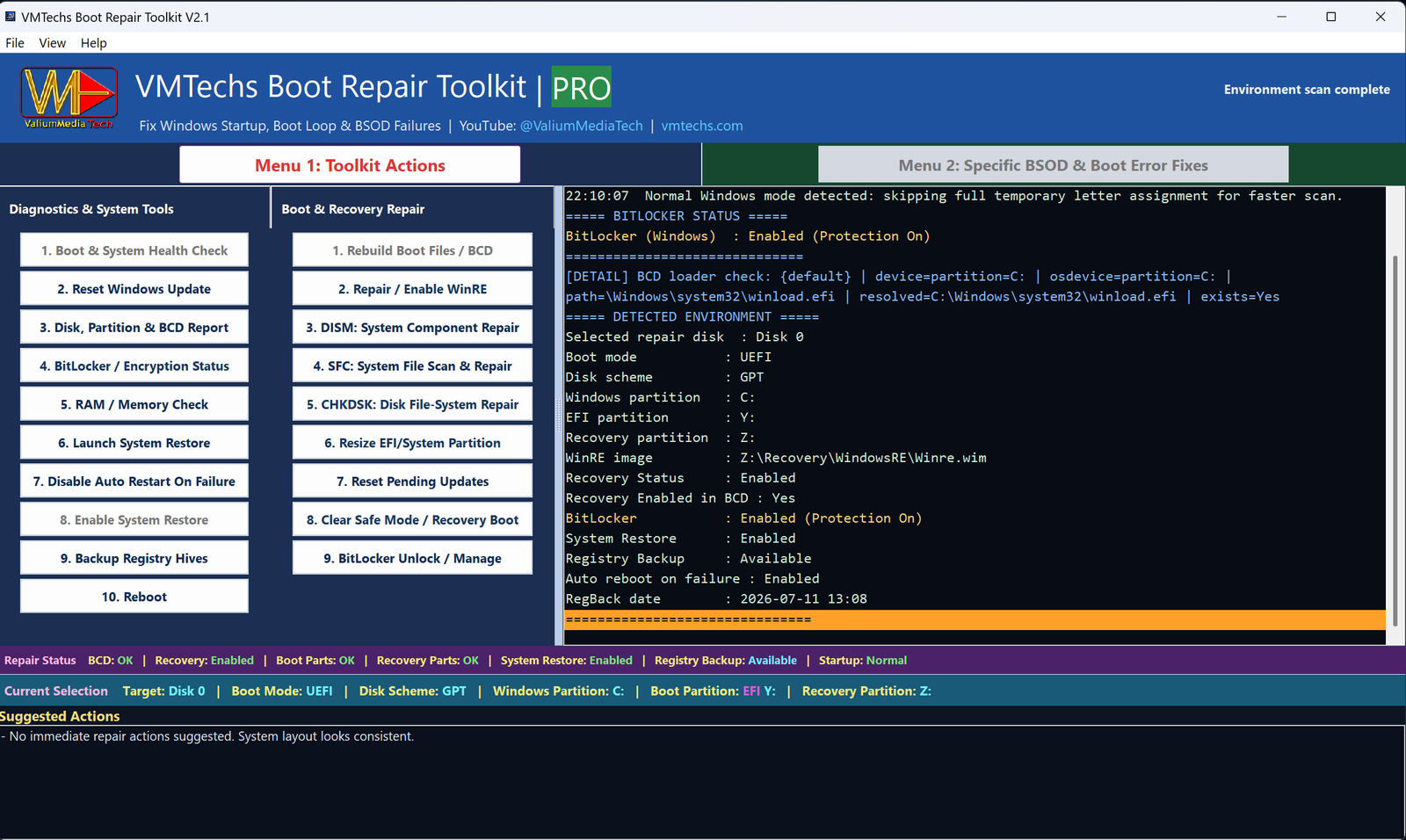Open the vmtechs.com link
Image resolution: width=1406 pixels, height=840 pixels.
702,126
